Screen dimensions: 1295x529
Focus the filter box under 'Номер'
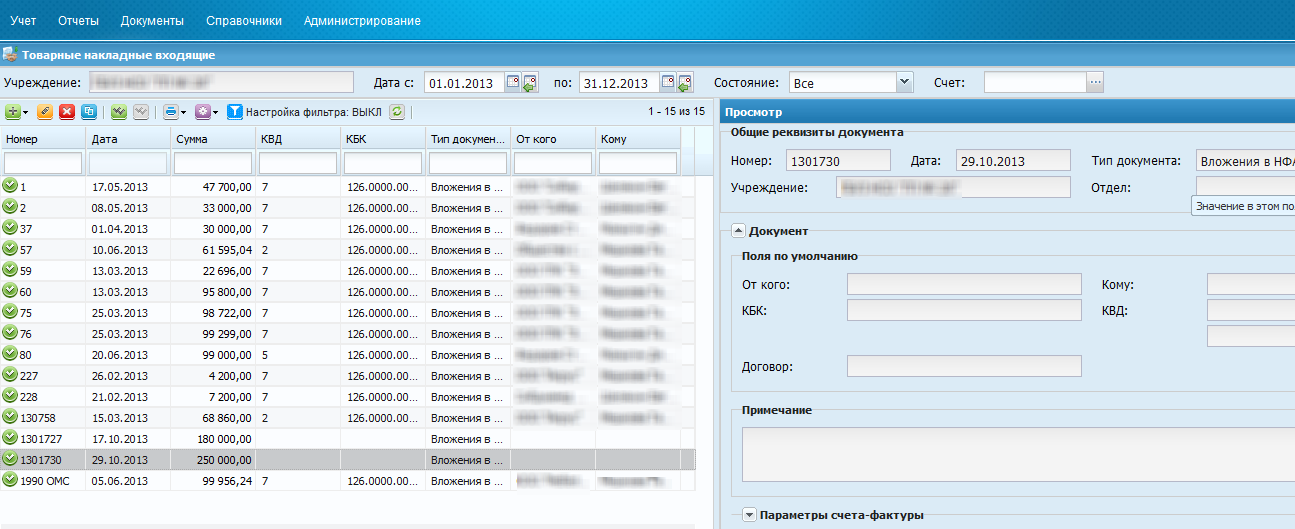tap(43, 163)
